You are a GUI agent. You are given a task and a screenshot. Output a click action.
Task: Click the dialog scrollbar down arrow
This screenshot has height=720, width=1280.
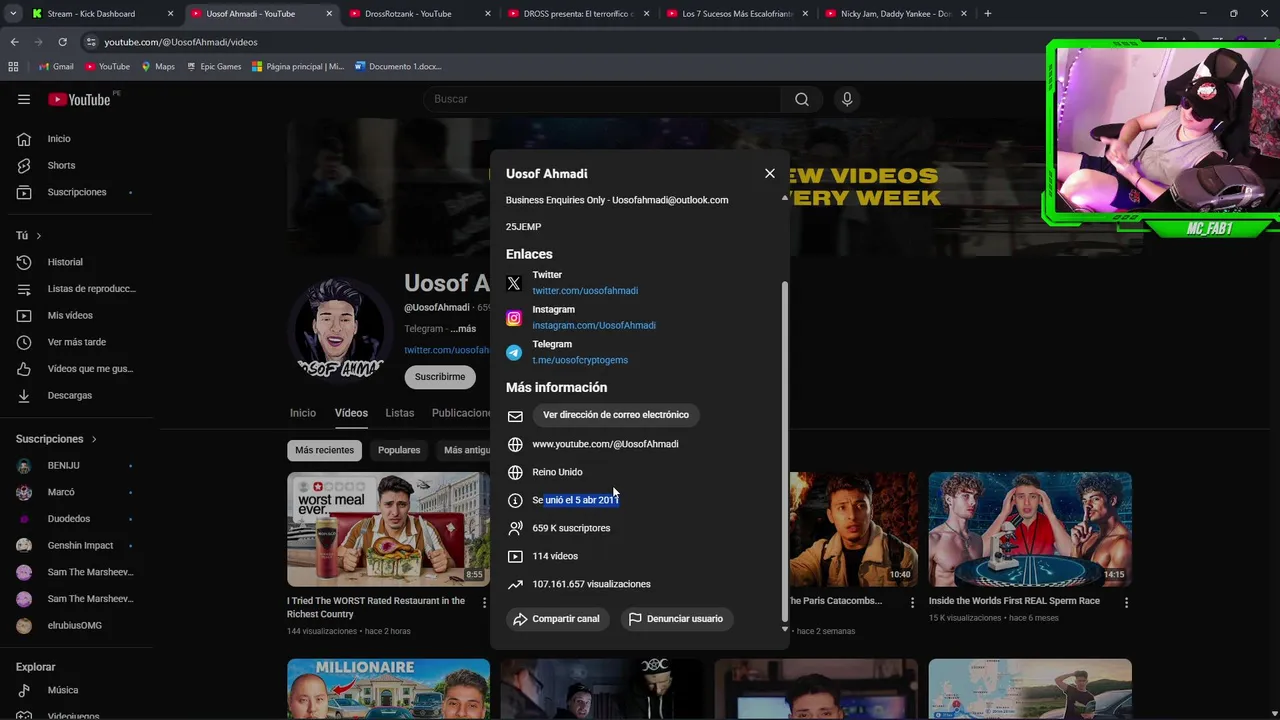(x=785, y=629)
